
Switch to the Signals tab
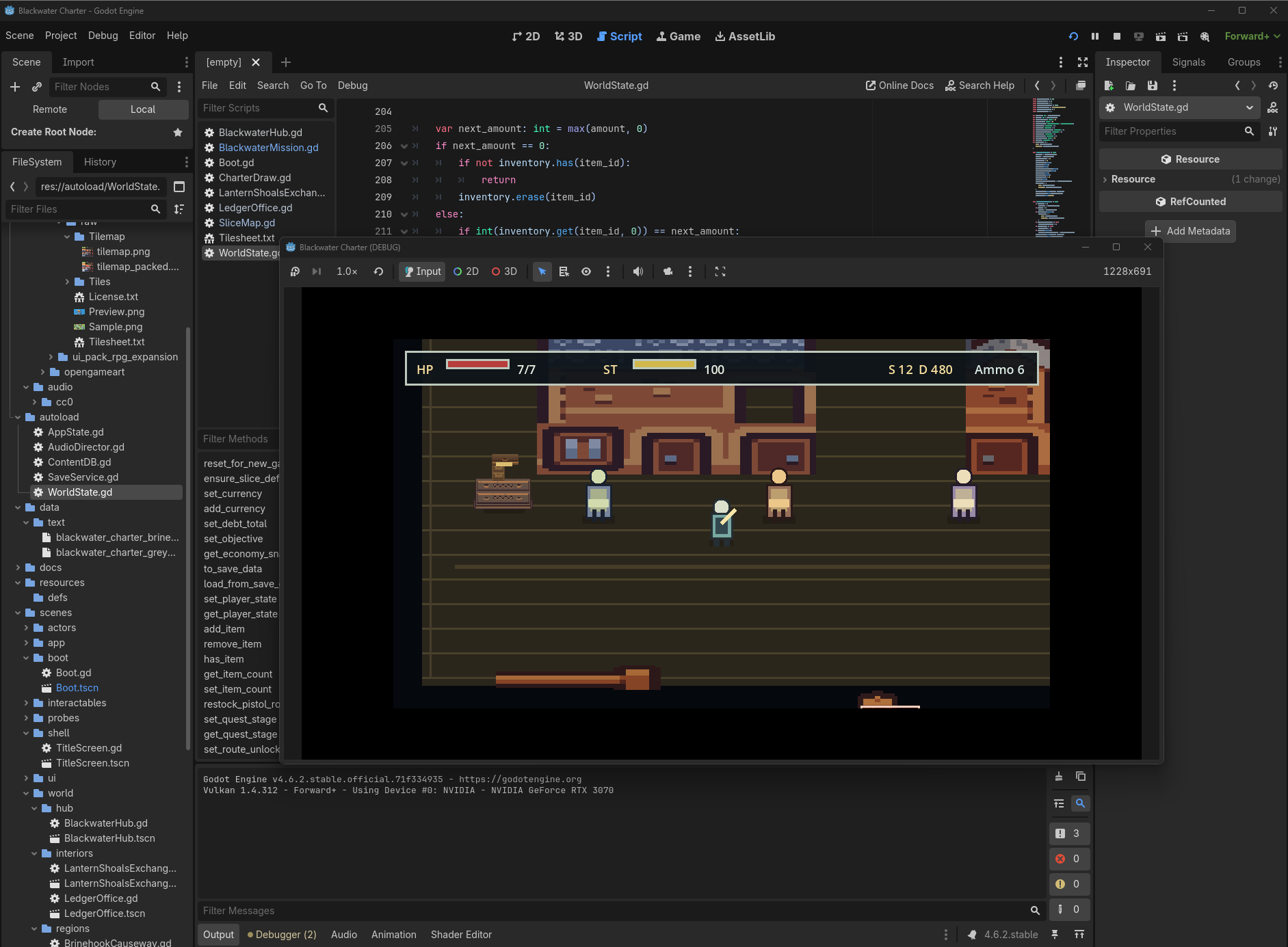tap(1188, 62)
